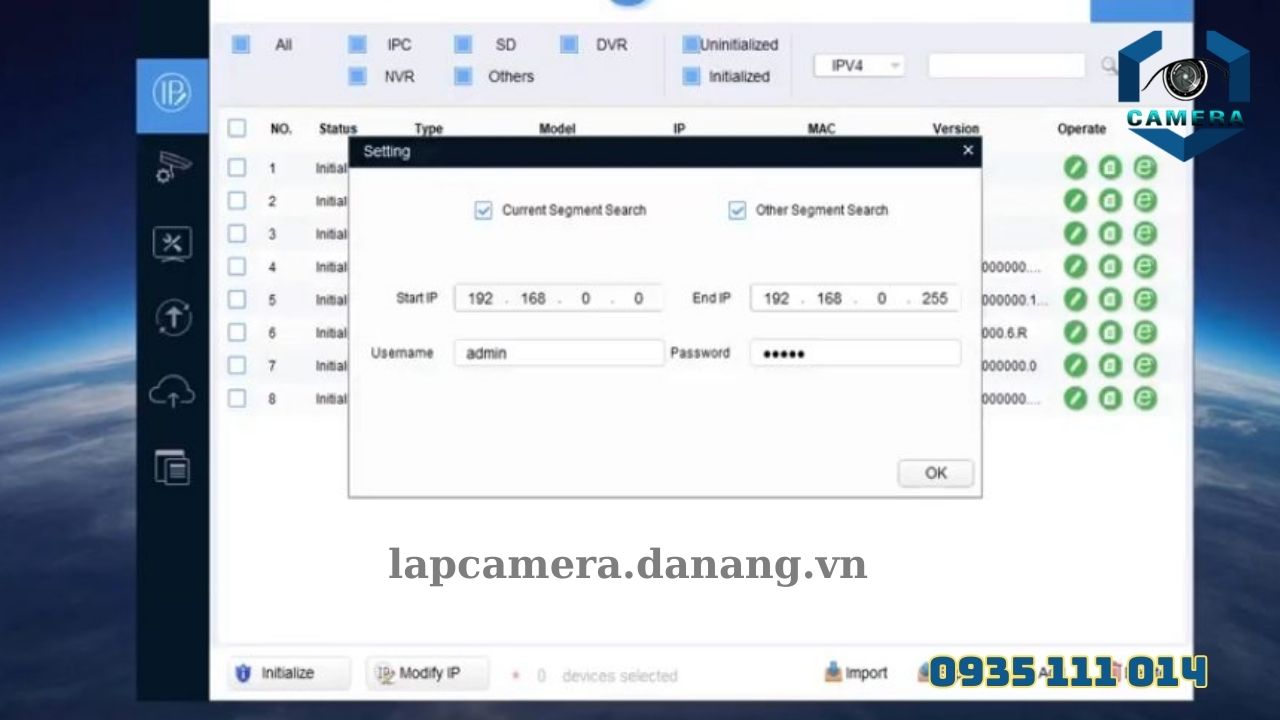Launch browser icon for device 3

1142,233
